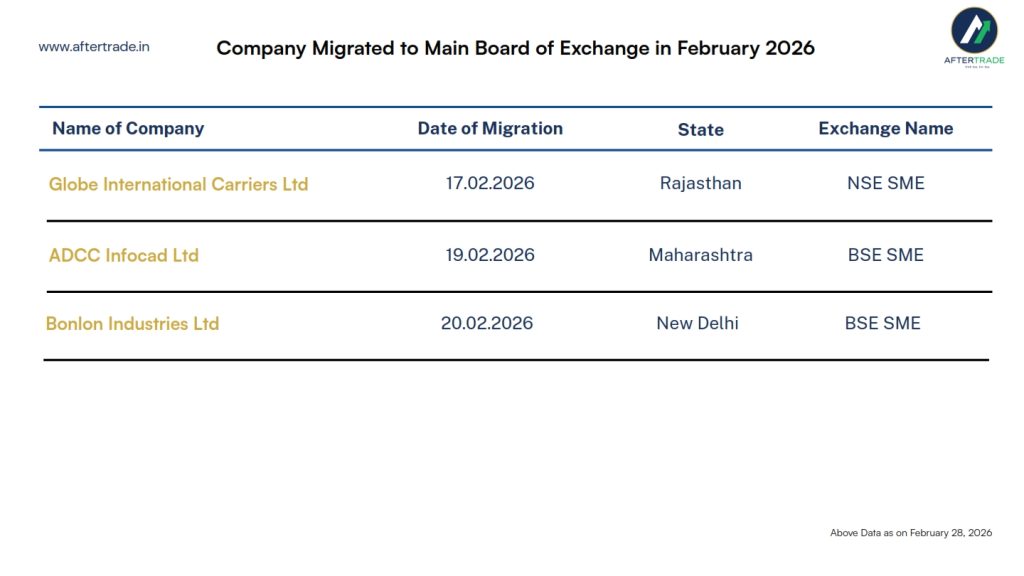Viewport: 1024px width, 576px height.
Task: Open the Bonlon Industries Ltd entry
Action: pyautogui.click(x=132, y=324)
